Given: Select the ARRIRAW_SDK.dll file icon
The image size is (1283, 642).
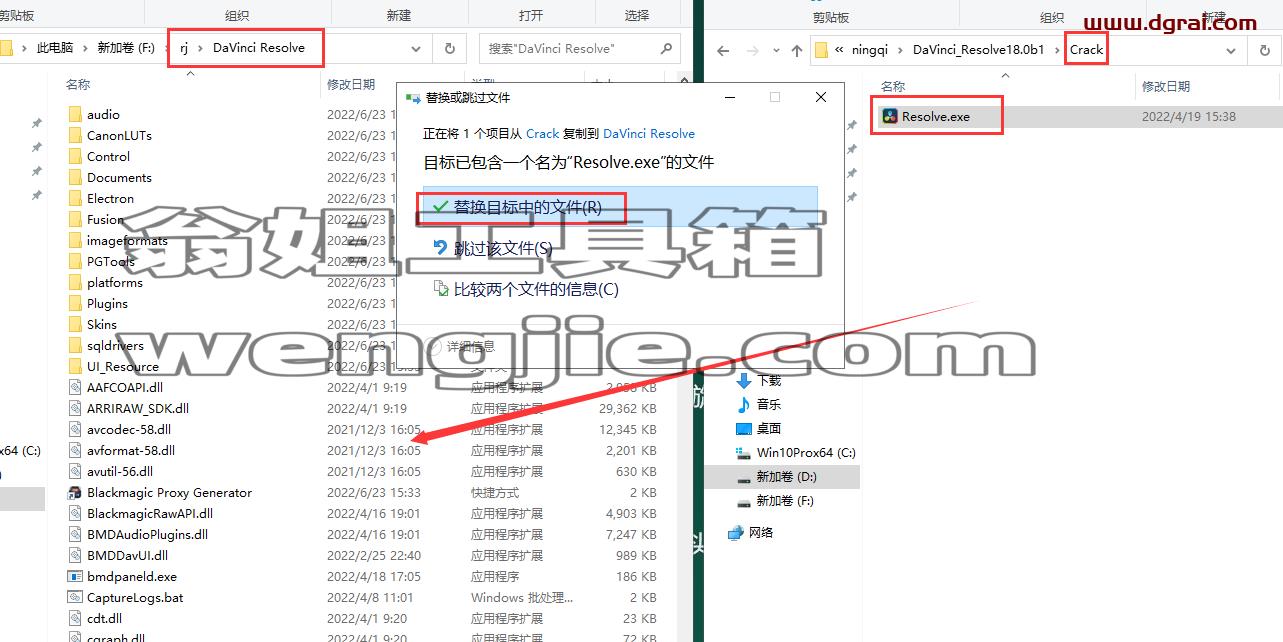Looking at the screenshot, I should point(75,408).
